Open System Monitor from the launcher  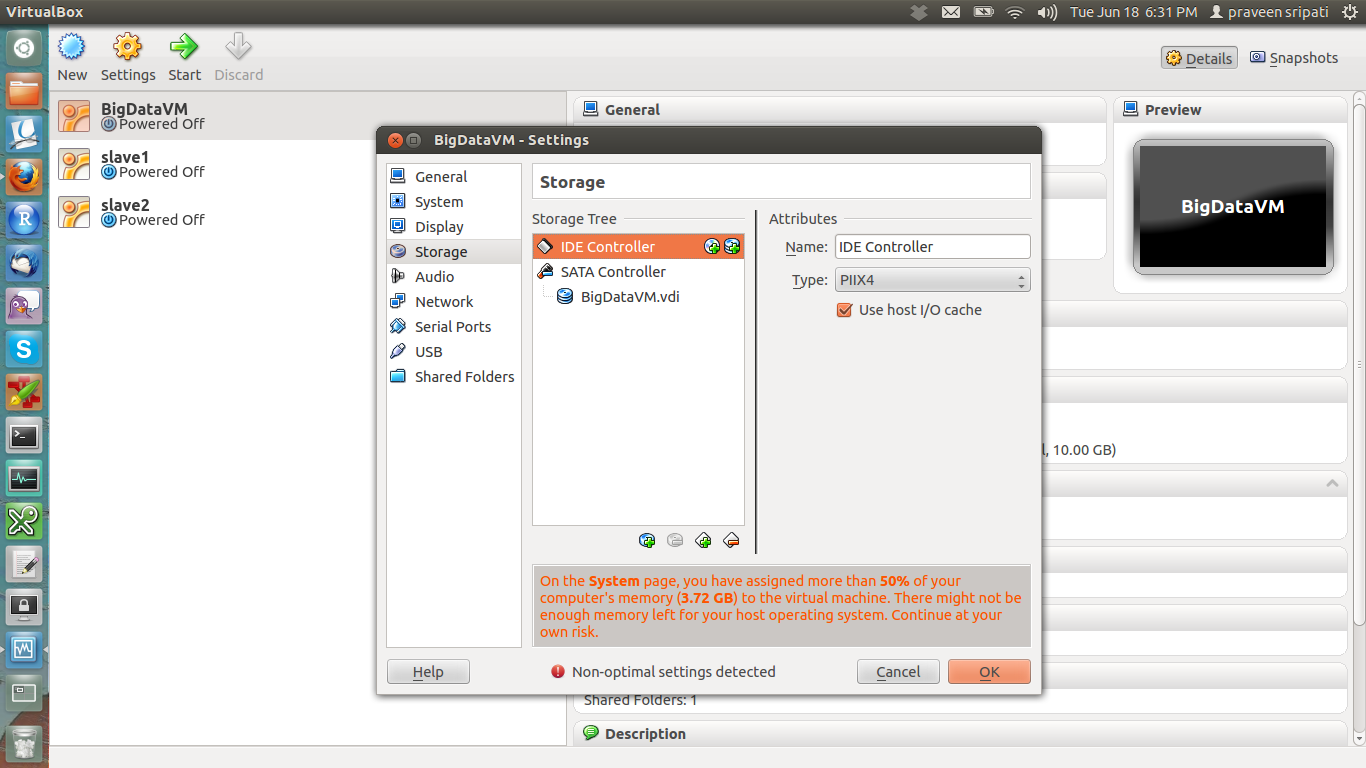click(24, 478)
